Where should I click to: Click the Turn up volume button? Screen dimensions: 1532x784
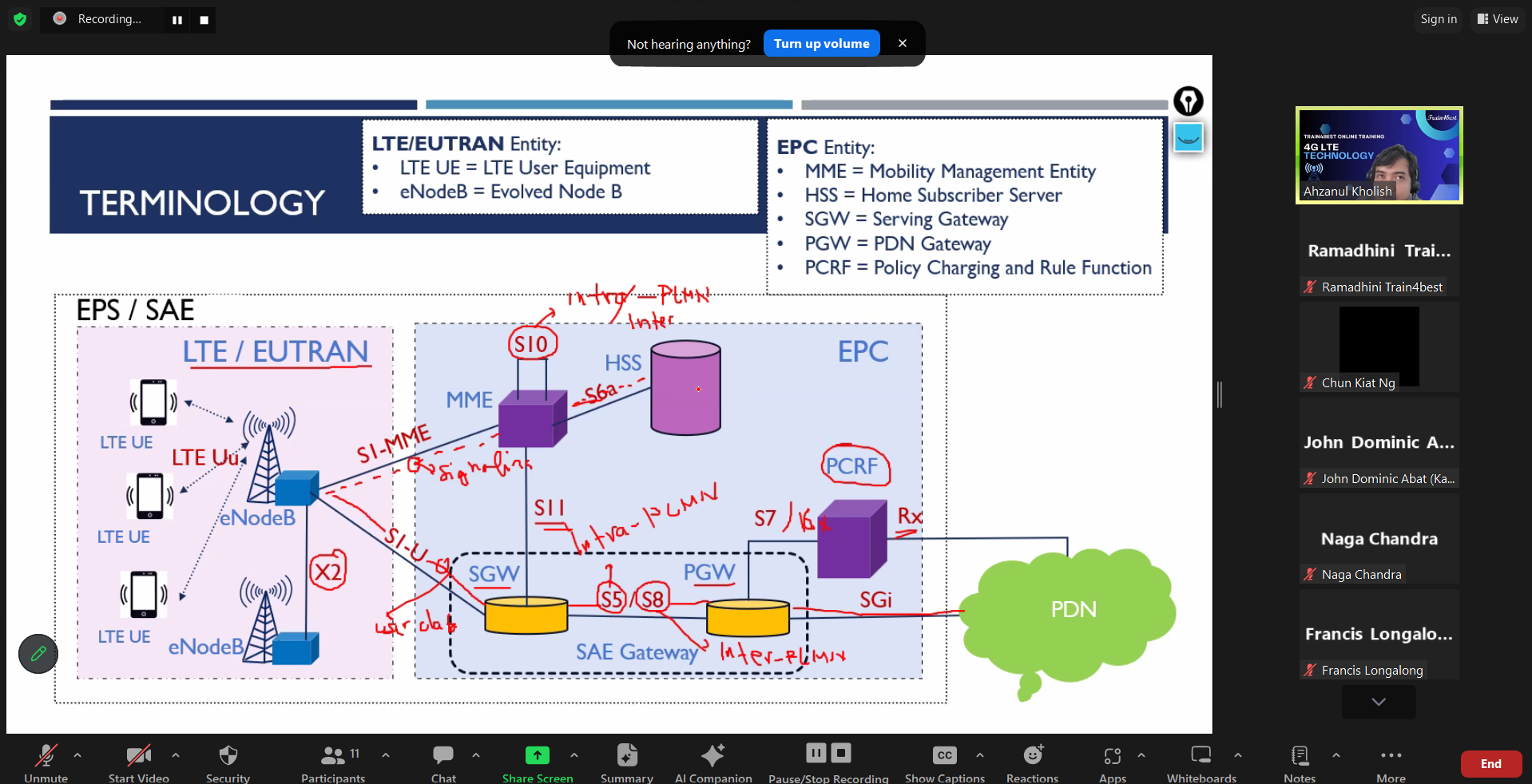coord(821,44)
